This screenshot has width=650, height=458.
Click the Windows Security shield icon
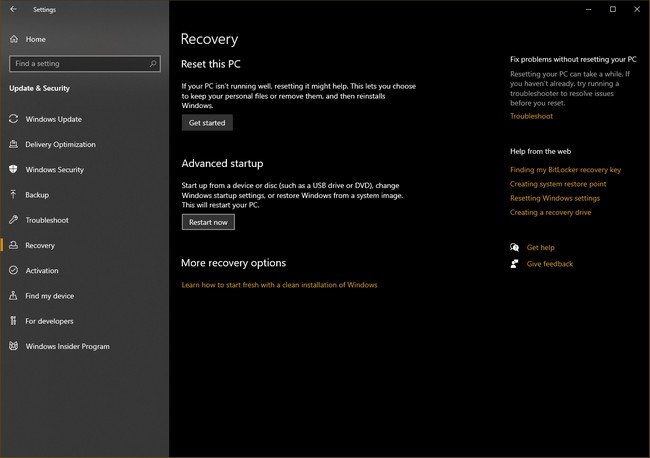pos(14,170)
